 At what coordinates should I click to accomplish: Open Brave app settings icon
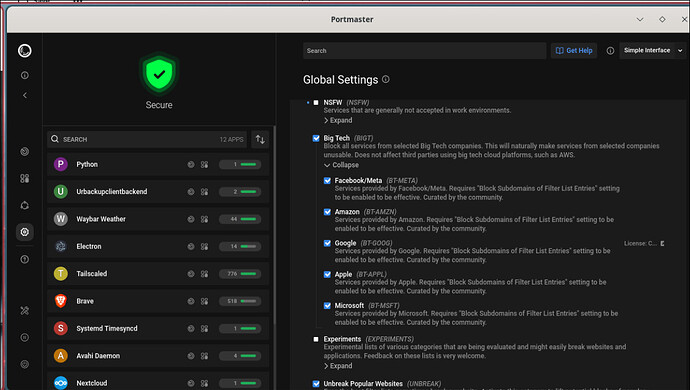pos(205,301)
